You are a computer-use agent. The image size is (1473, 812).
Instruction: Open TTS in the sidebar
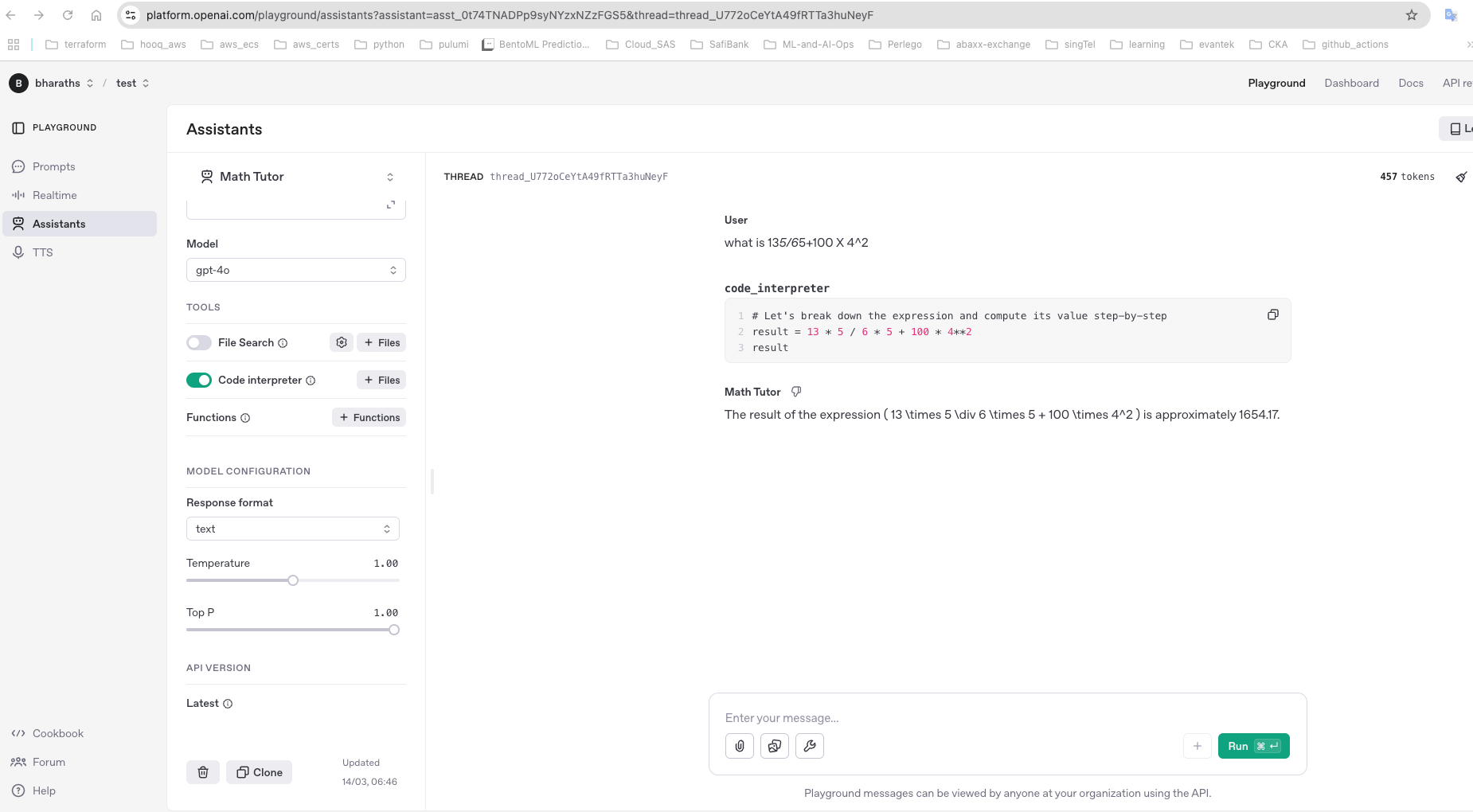(x=80, y=252)
